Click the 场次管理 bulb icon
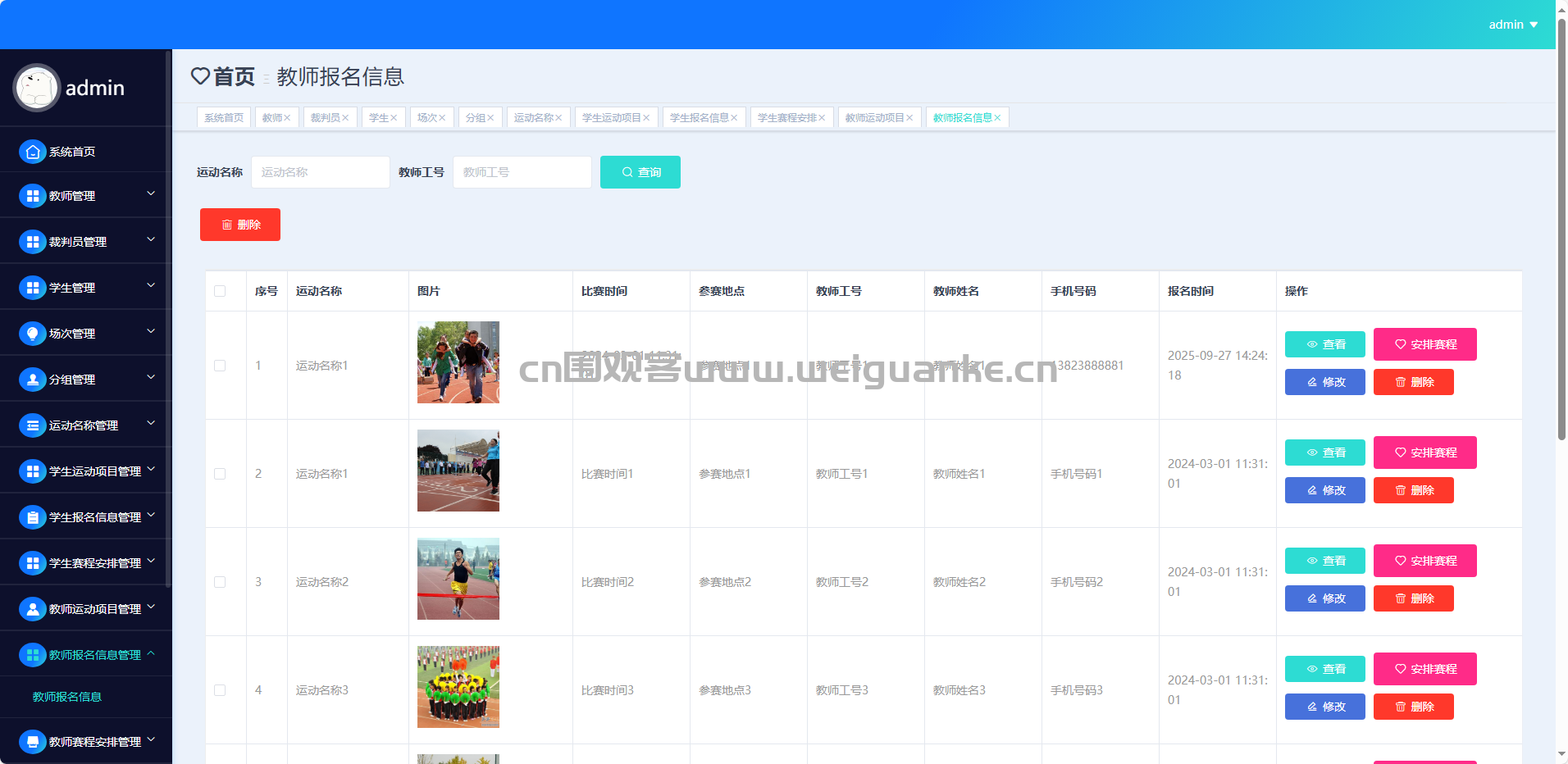Viewport: 1568px width, 764px height. tap(33, 334)
